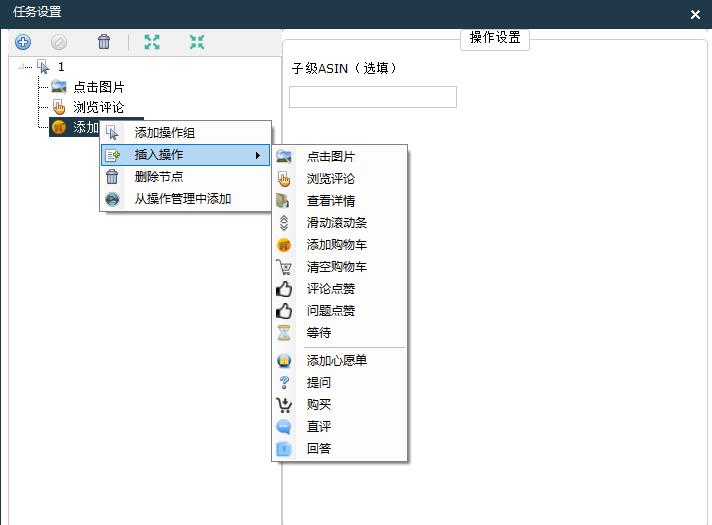The image size is (712, 525).
Task: Click the collapse all arrows icon
Action: [197, 42]
